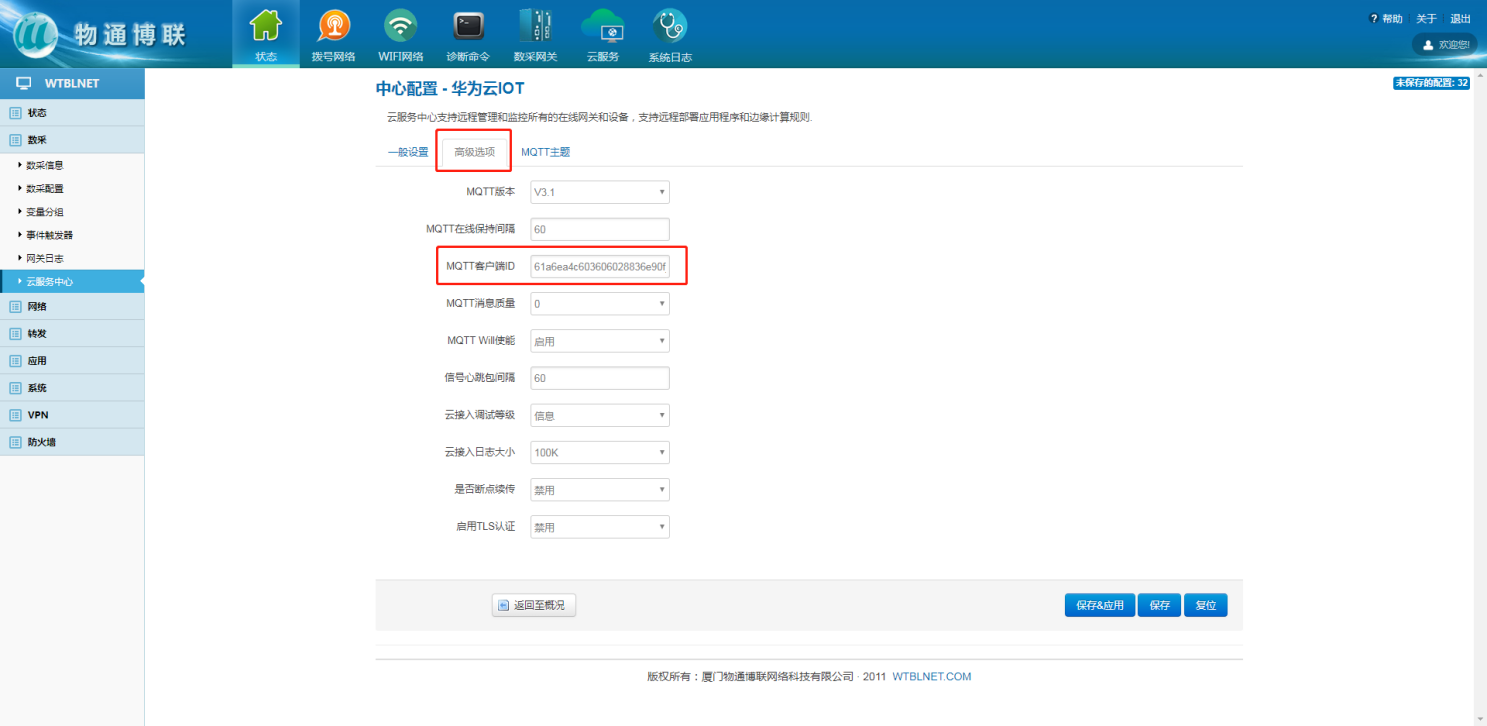Click the 返回至概况 button
1487x726 pixels.
pos(534,605)
